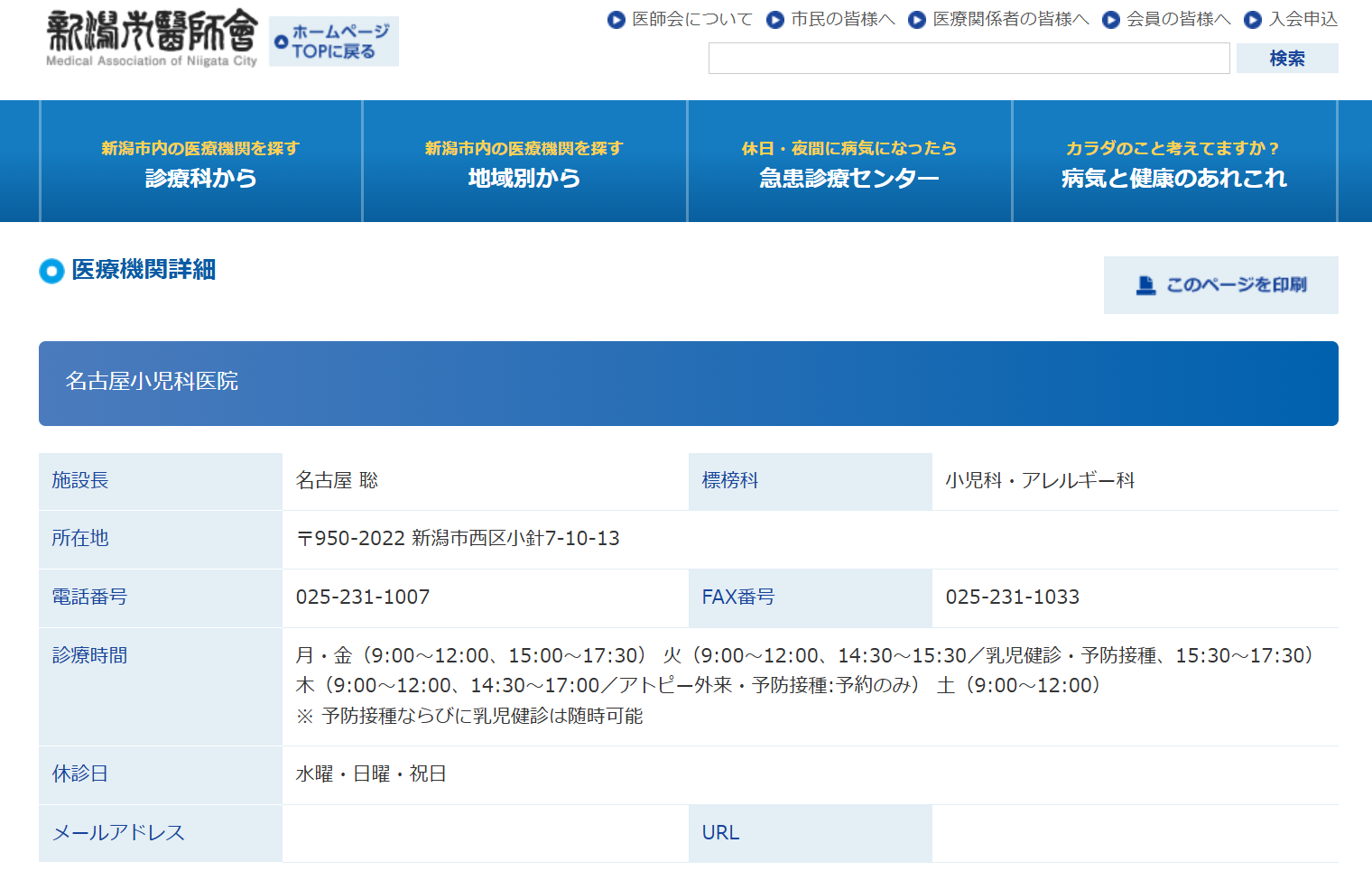Click the arrow icon beside 医療関係者の皆様へ

pyautogui.click(x=917, y=20)
